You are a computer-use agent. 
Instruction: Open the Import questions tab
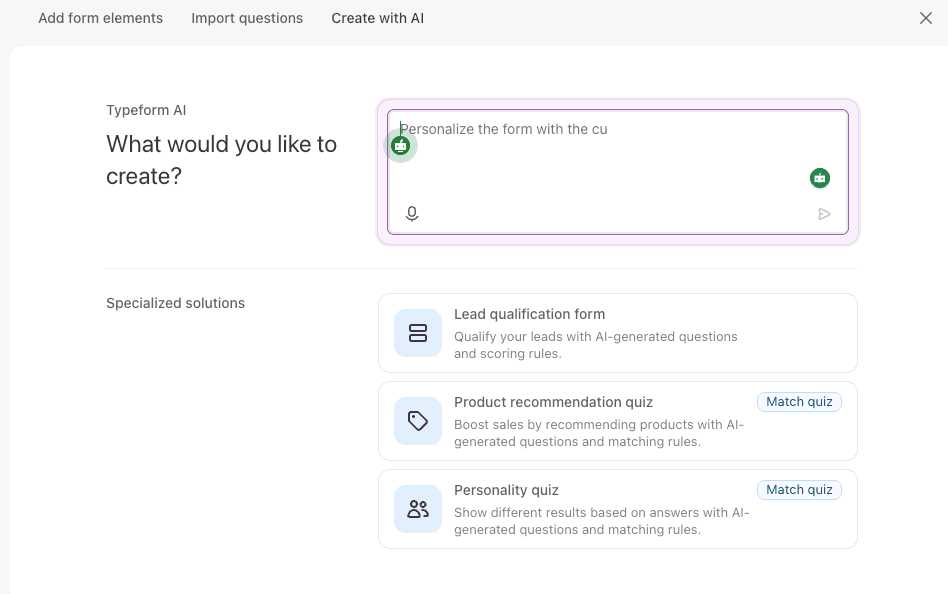tap(247, 18)
